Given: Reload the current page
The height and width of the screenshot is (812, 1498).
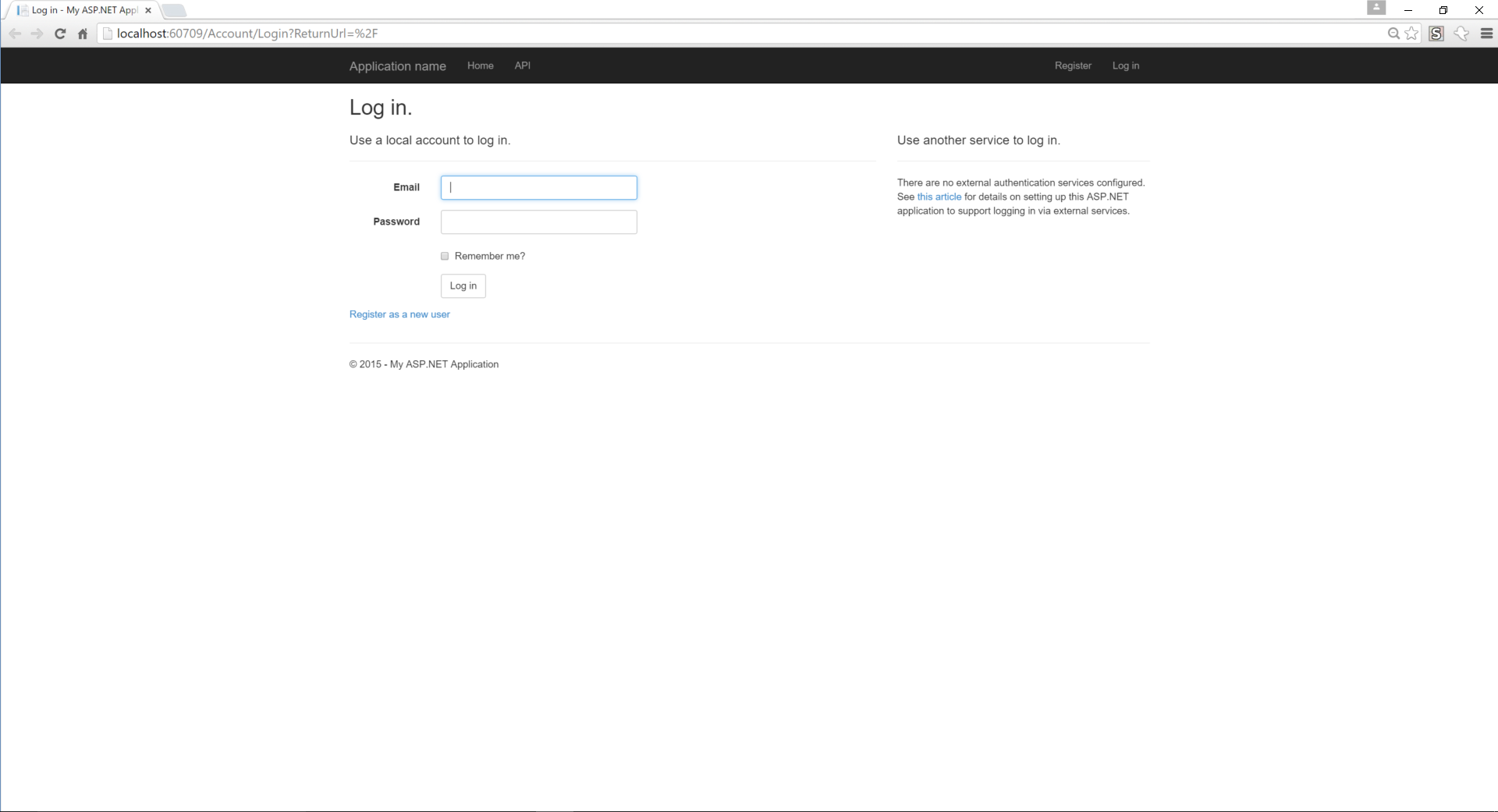Looking at the screenshot, I should [x=60, y=34].
